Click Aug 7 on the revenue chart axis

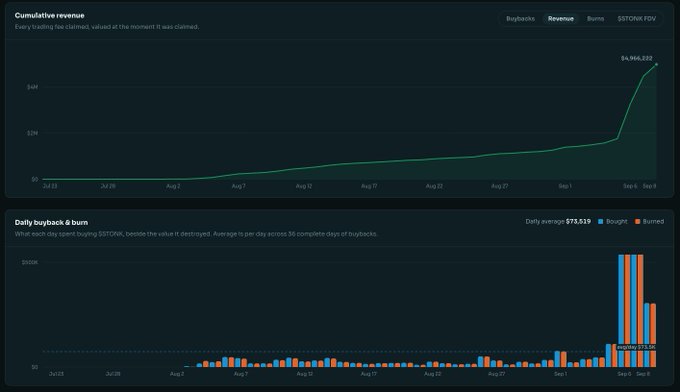coord(239,186)
